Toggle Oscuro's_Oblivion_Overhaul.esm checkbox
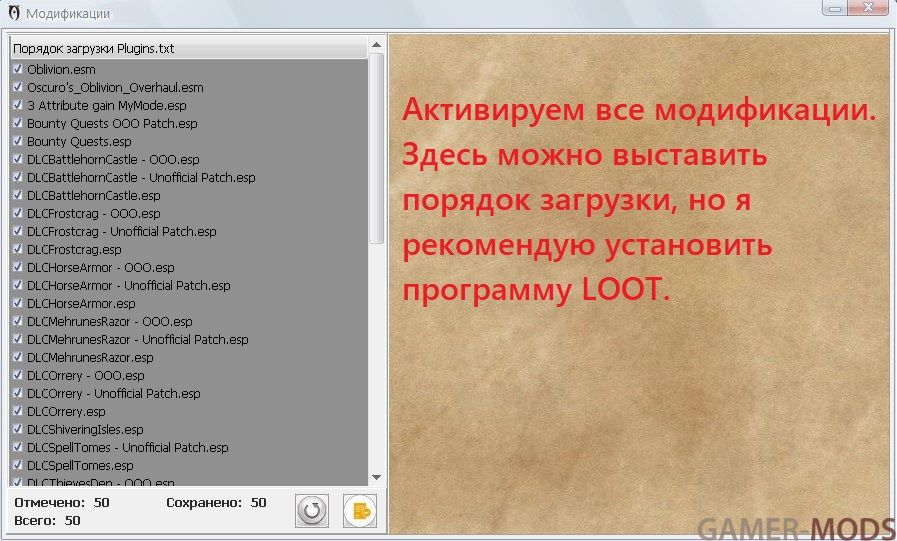Screen dimensions: 897x541 coord(18,87)
